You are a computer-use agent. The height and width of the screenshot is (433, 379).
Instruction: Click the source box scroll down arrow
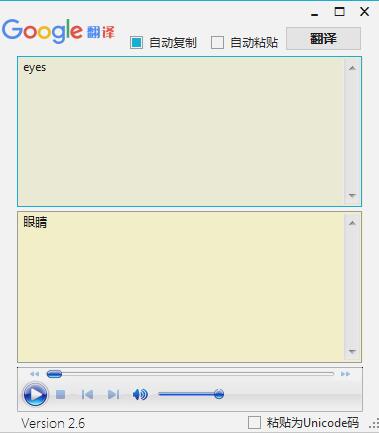[352, 196]
